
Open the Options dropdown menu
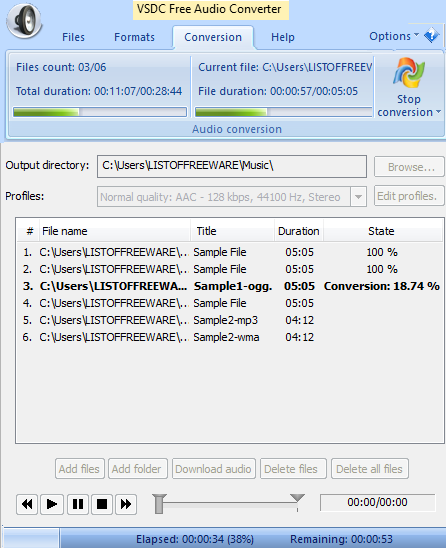tap(394, 36)
